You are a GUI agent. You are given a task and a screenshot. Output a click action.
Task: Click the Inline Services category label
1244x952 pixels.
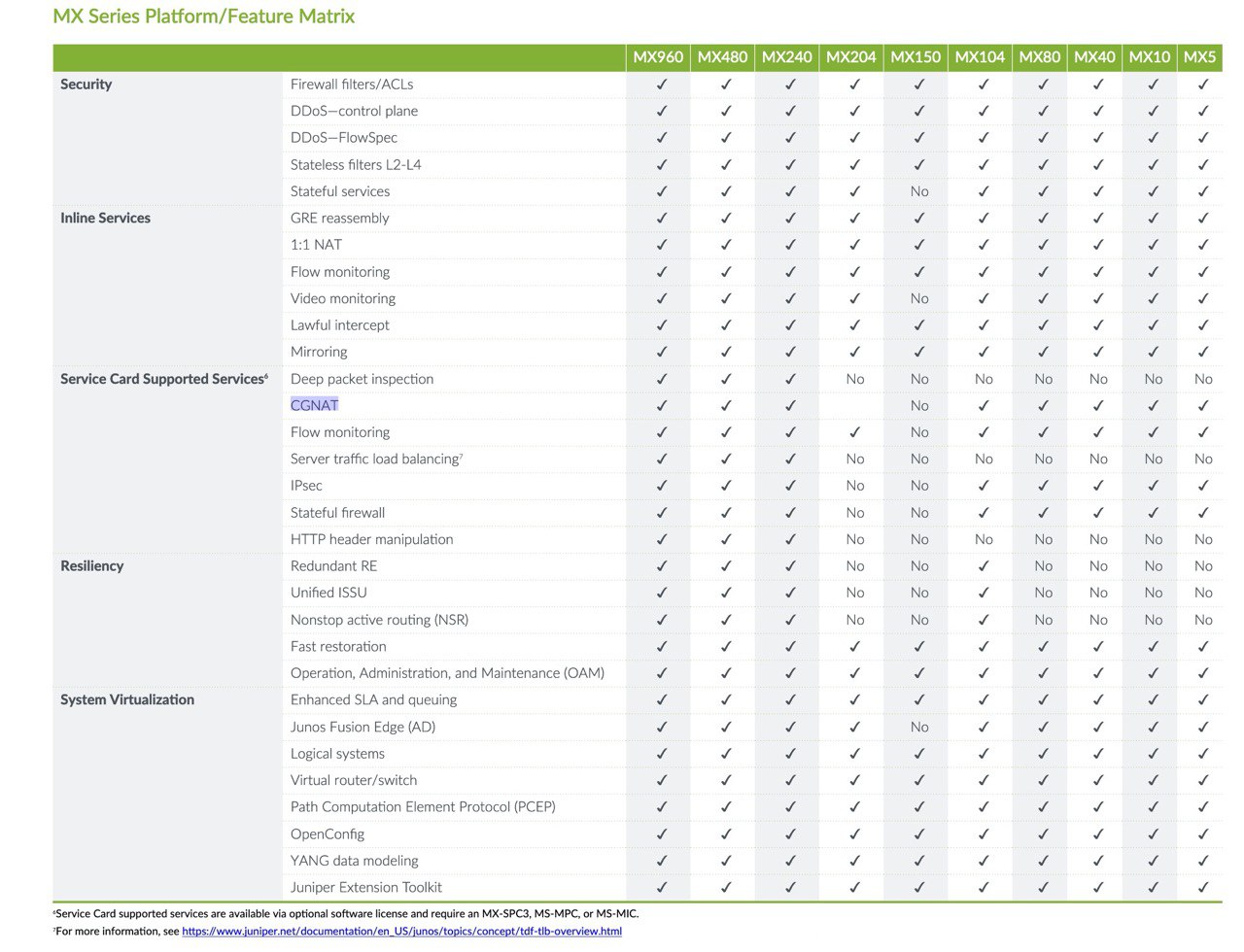tap(105, 218)
